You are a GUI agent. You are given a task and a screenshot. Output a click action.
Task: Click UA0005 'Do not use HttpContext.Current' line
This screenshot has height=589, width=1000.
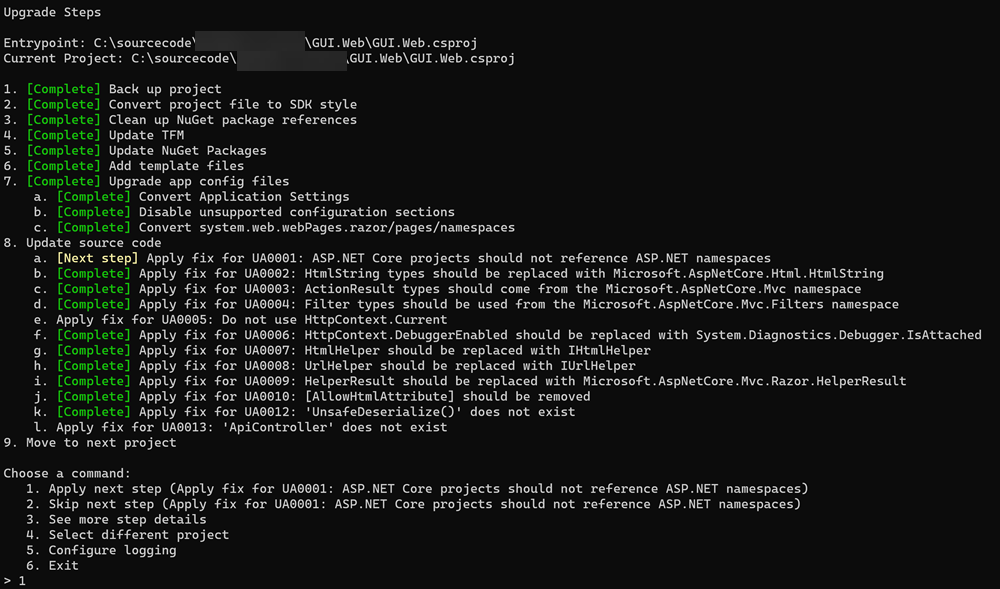(240, 319)
